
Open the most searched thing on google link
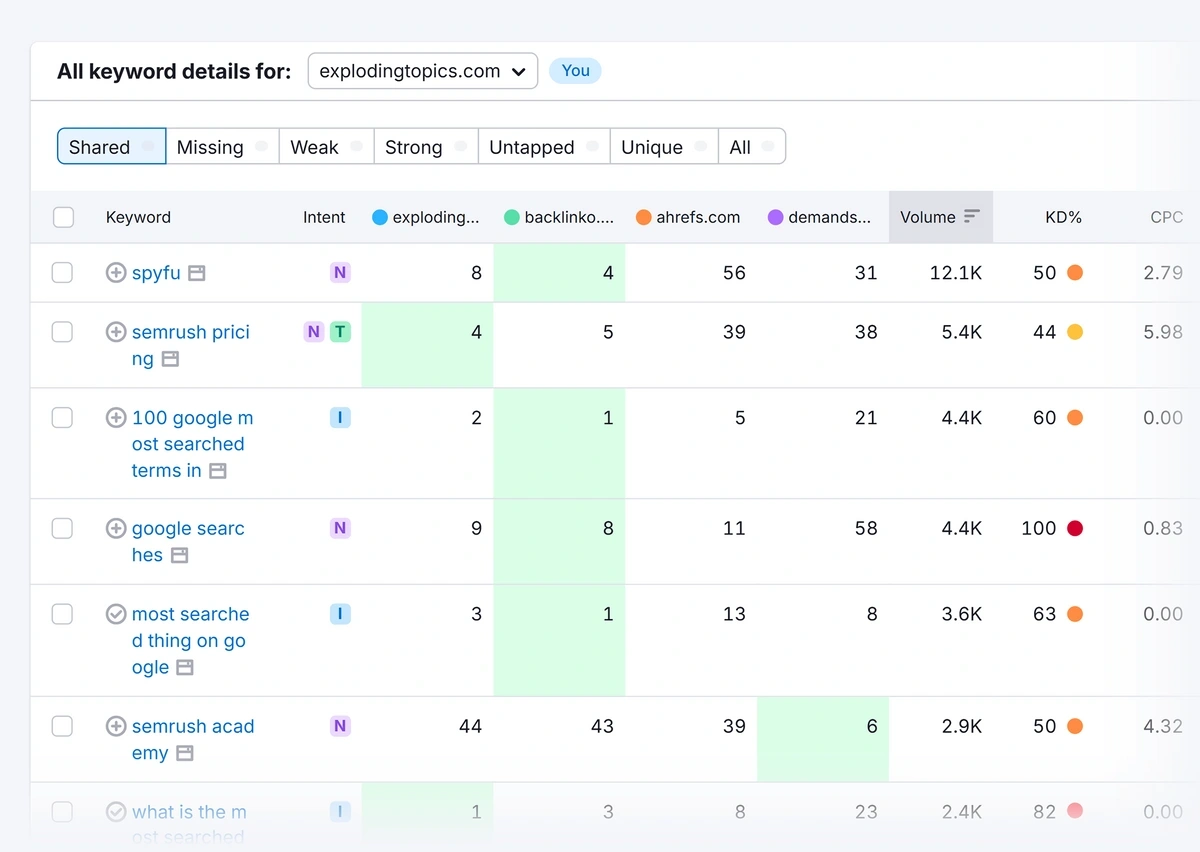(190, 640)
